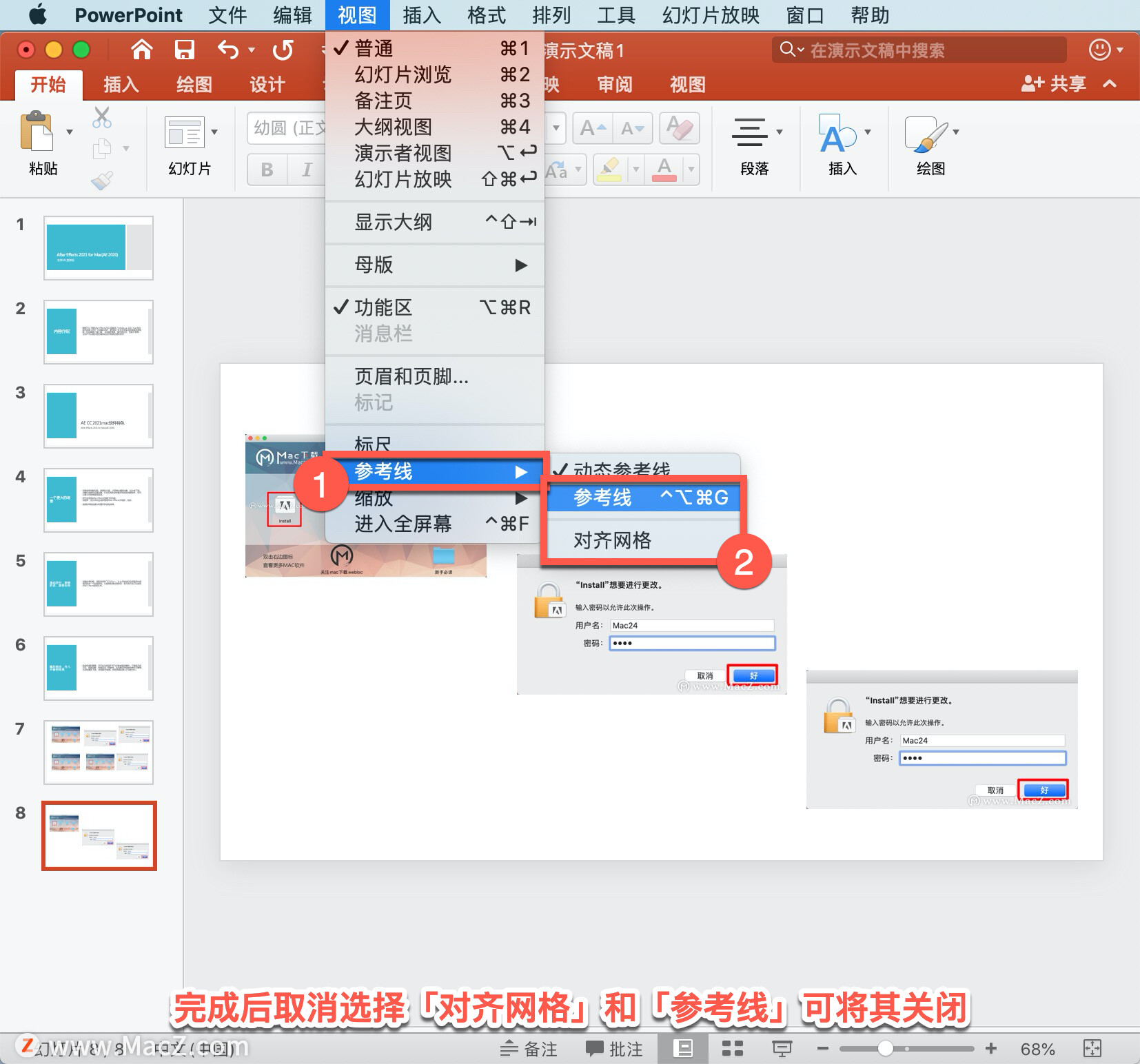Click the Paragraph alignment icon
Screen dimensions: 1140x1064
point(749,132)
